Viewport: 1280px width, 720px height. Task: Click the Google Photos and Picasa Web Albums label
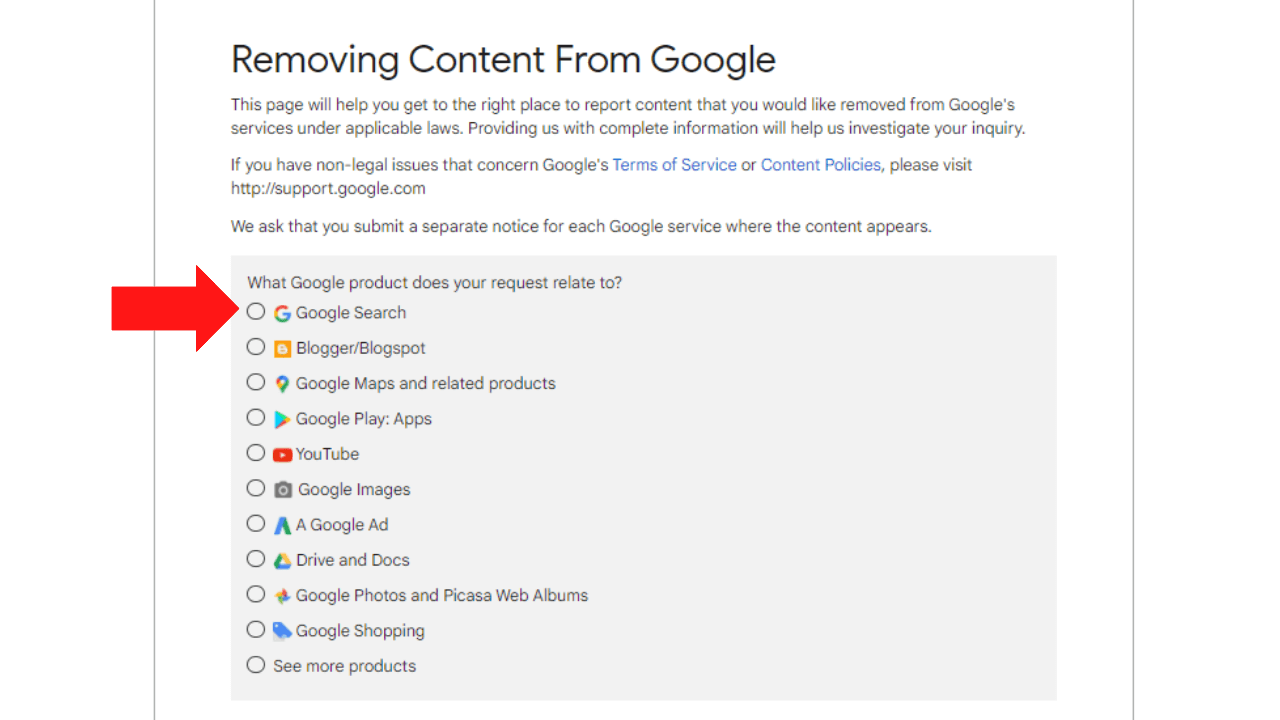(442, 596)
